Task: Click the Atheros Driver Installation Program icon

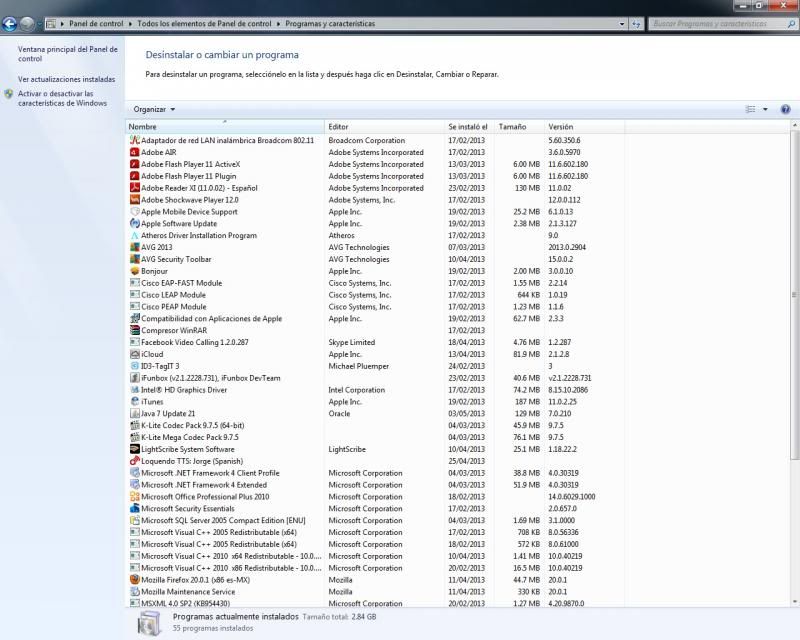Action: click(x=135, y=235)
